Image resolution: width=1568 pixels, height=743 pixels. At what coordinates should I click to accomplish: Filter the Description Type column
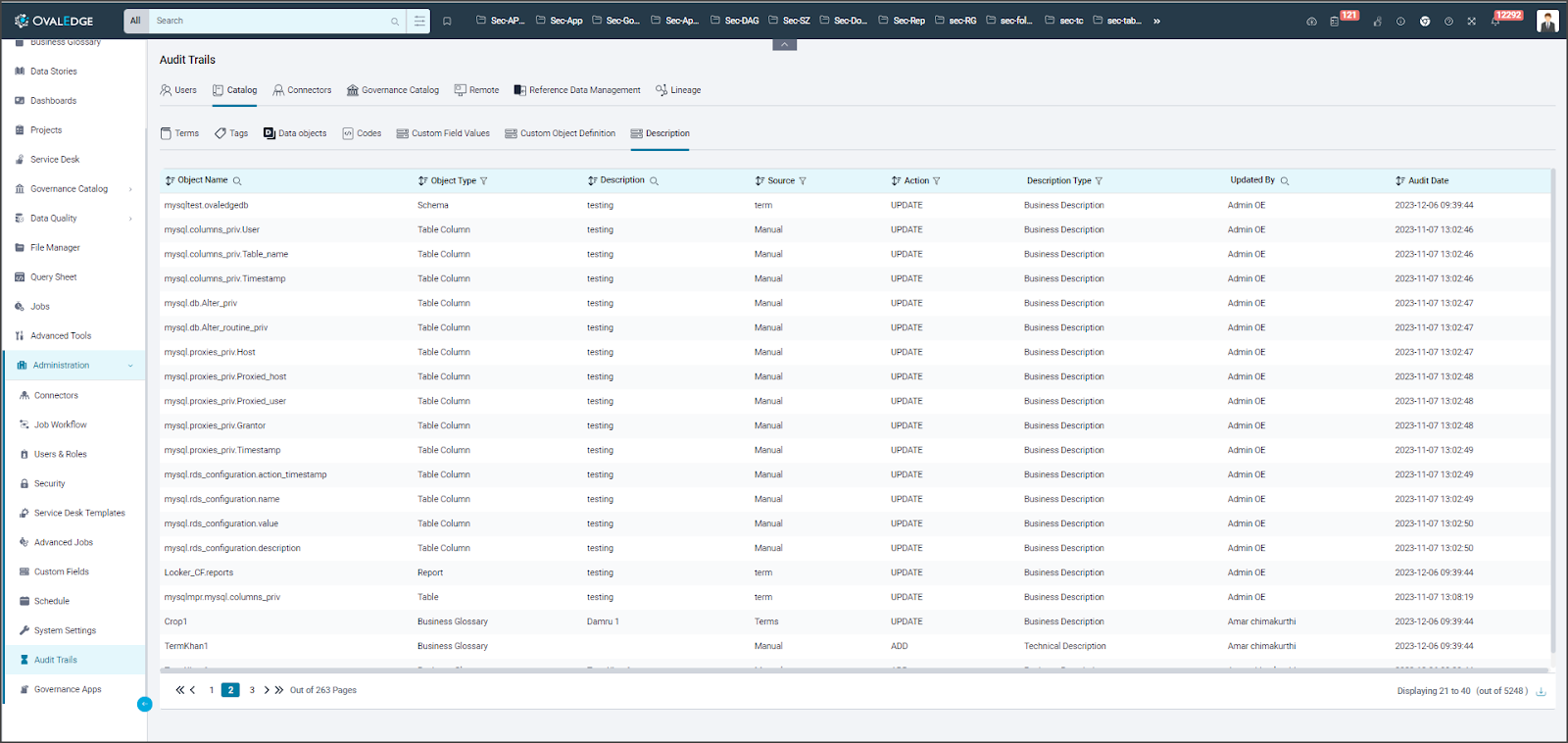1099,181
